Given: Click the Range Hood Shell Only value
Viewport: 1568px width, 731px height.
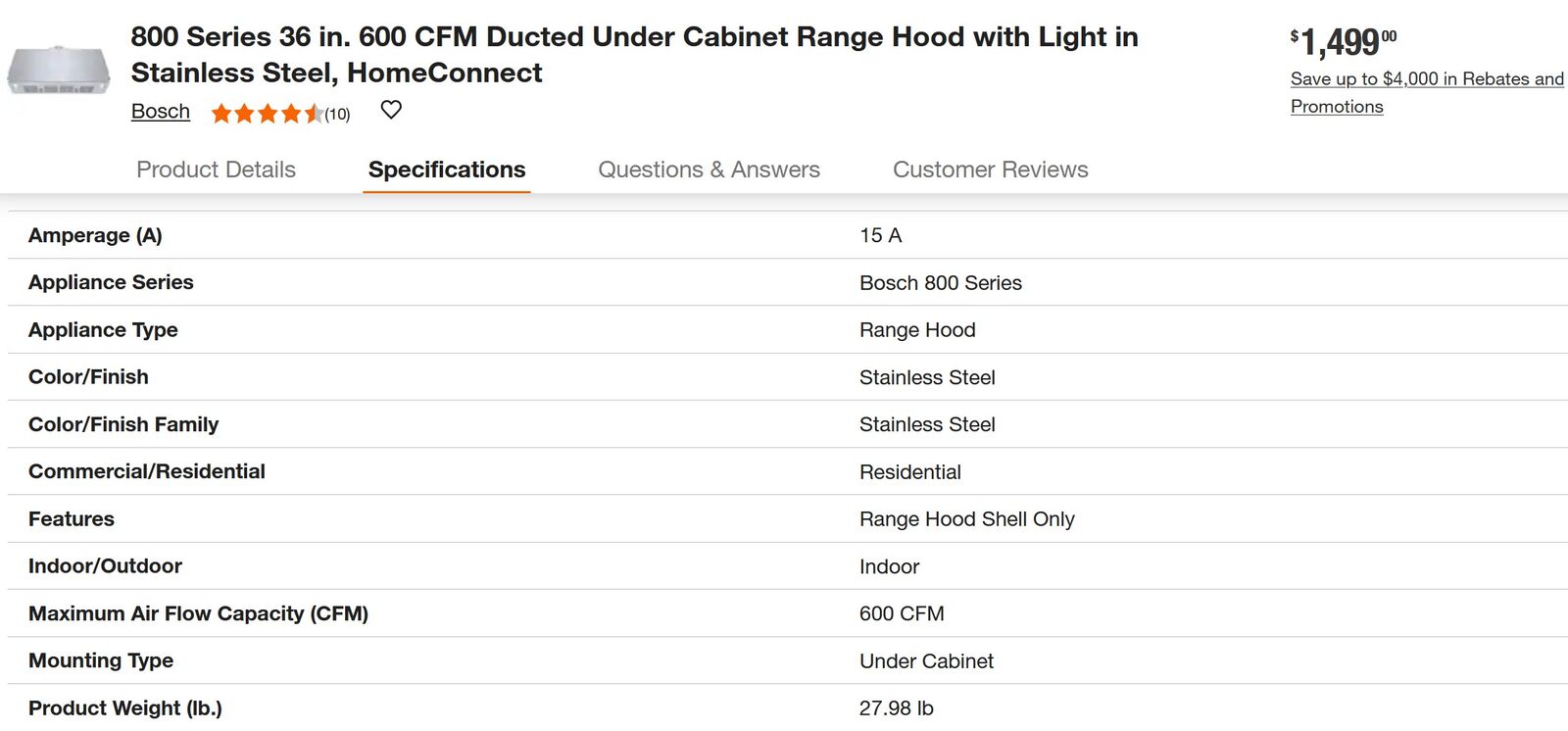Looking at the screenshot, I should point(966,519).
